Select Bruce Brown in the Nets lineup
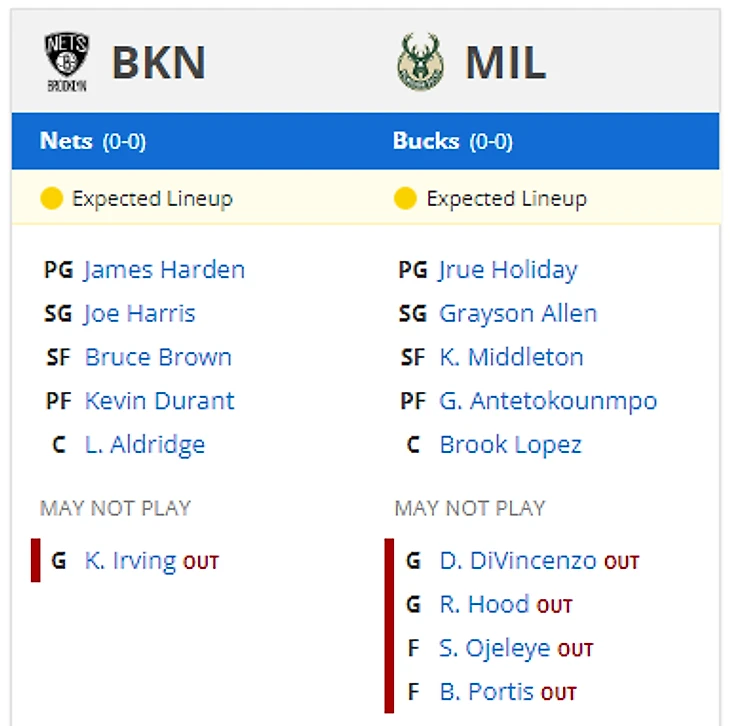This screenshot has width=730, height=726. coord(158,357)
